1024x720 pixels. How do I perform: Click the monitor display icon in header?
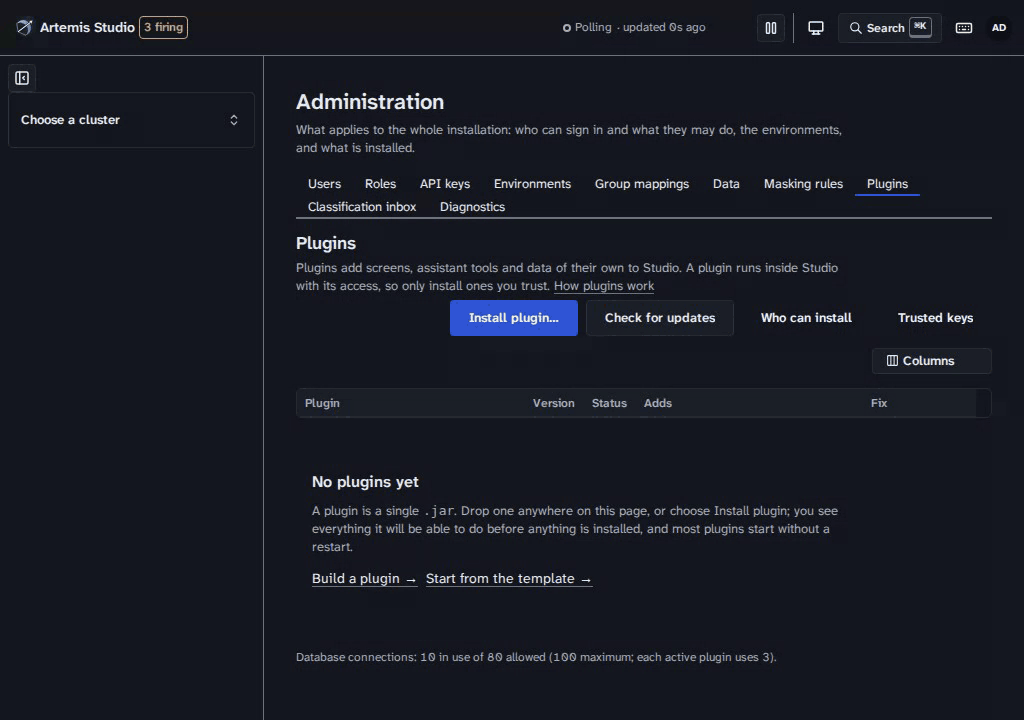click(x=816, y=28)
